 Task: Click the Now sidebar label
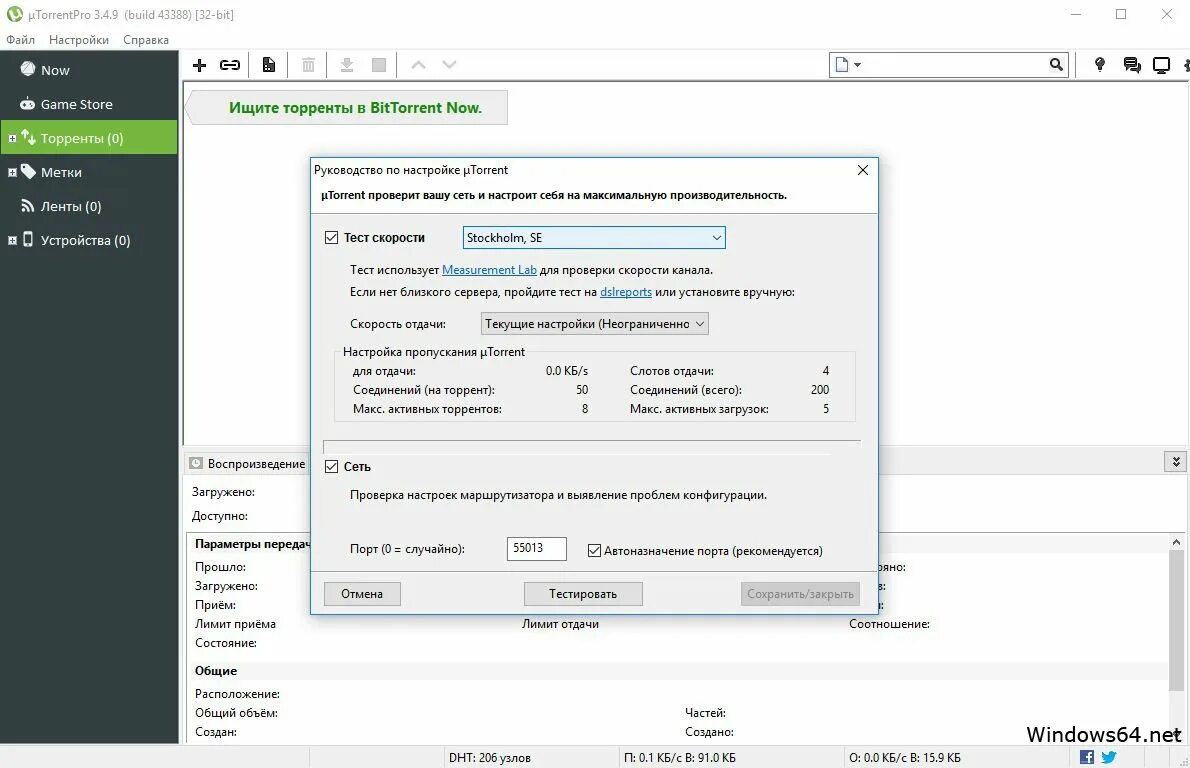tap(55, 70)
